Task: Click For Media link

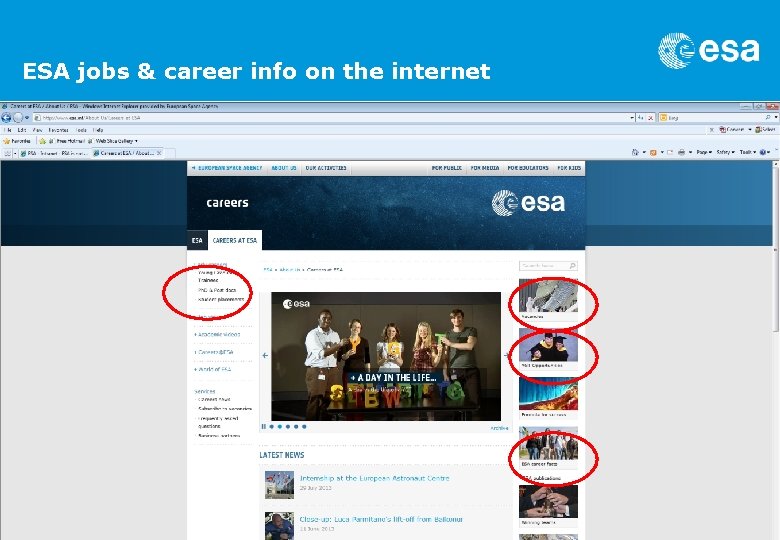Action: [x=485, y=168]
